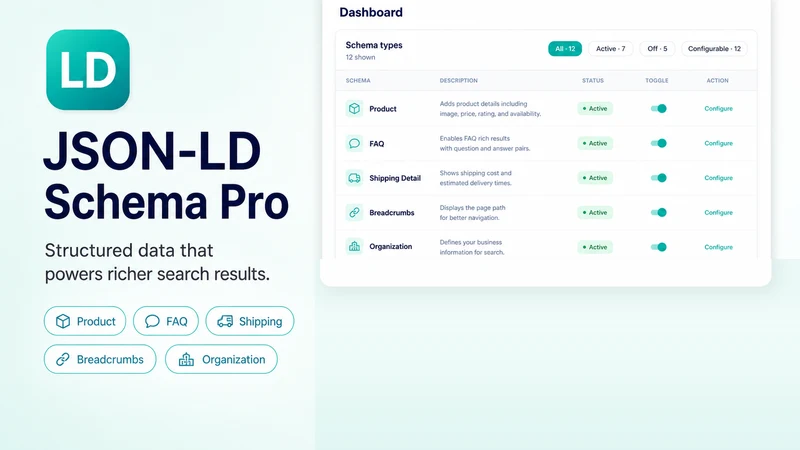Click the Breadcrumbs schema name in table
The height and width of the screenshot is (450, 800).
(392, 213)
